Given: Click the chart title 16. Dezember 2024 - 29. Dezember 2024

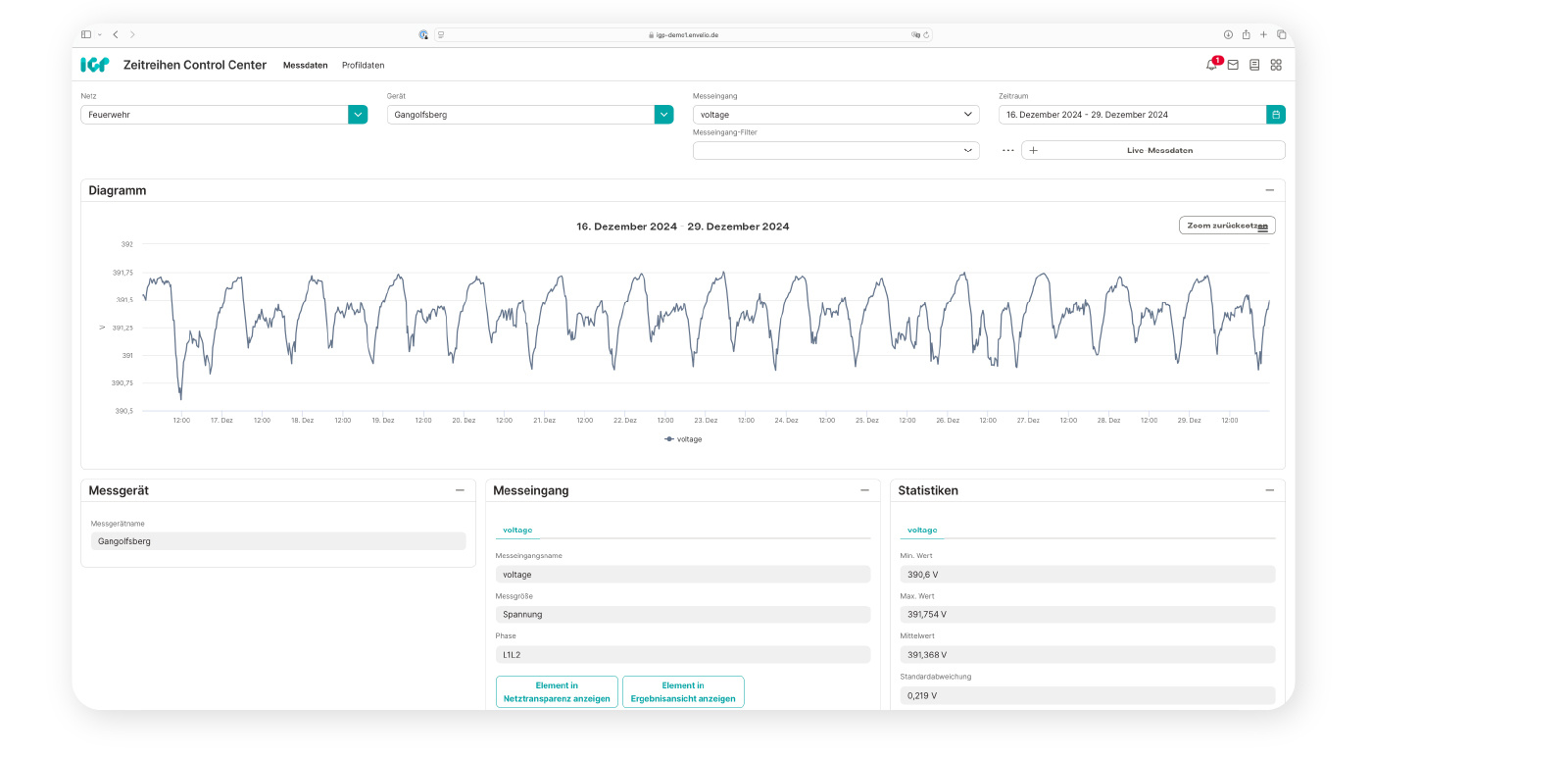Looking at the screenshot, I should (683, 227).
